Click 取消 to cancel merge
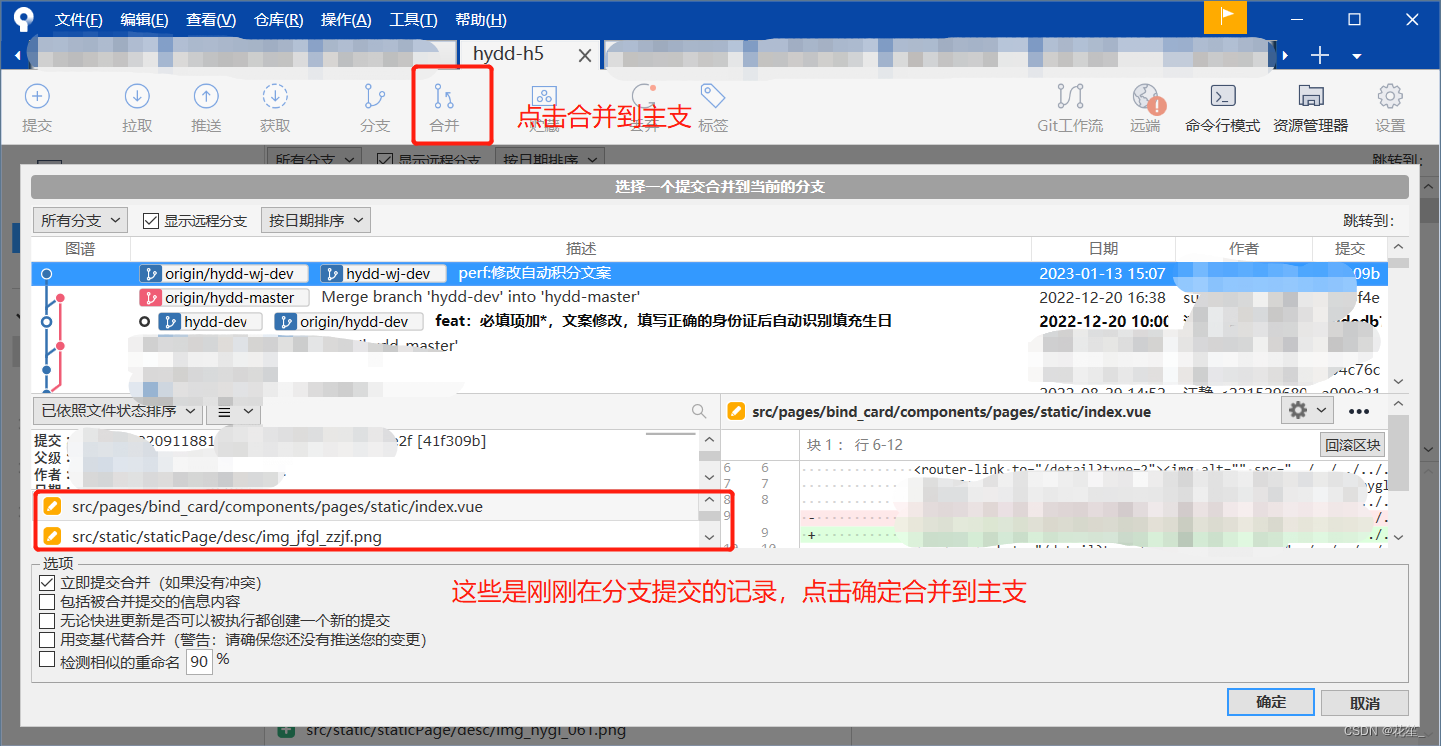This screenshot has height=747, width=1441. coord(1365,703)
